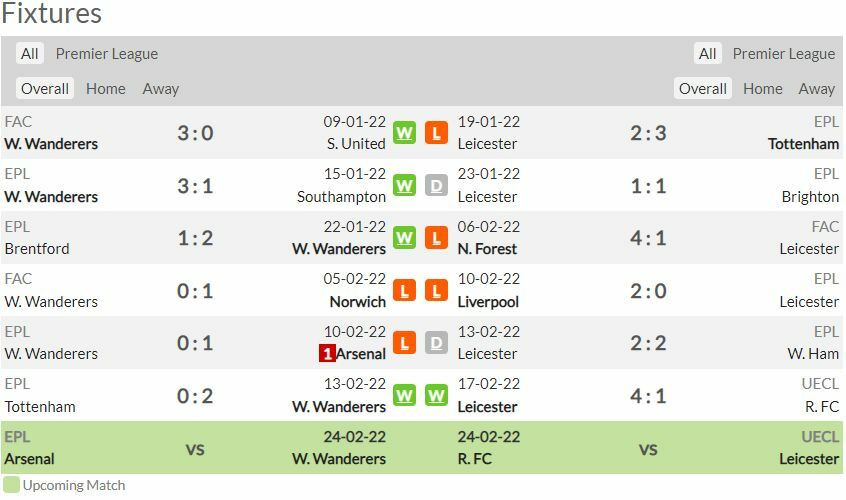Click the gray D badge beside W. Ham match
Screen dimensions: 846x500
coord(436,343)
